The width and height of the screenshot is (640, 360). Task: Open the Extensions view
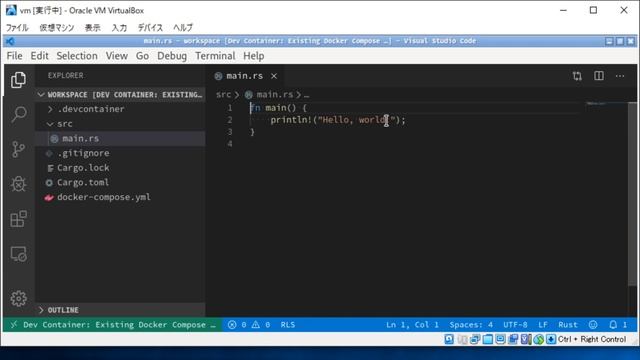18,219
